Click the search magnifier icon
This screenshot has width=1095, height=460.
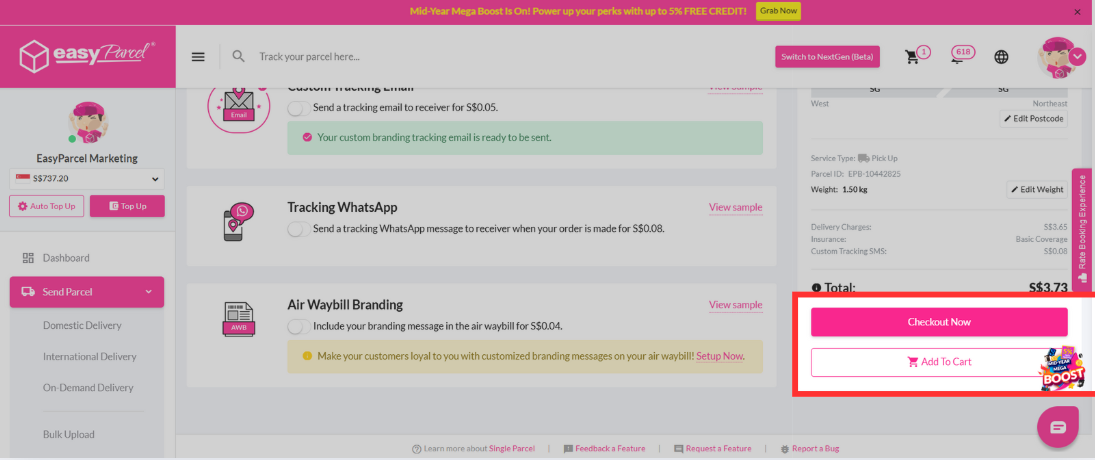pos(239,57)
